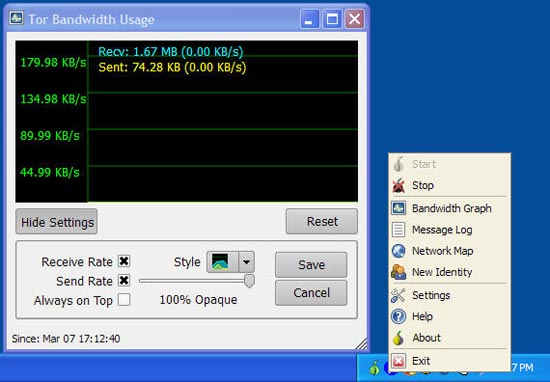Click the Cancel button
Image resolution: width=550 pixels, height=382 pixels.
pos(311,293)
